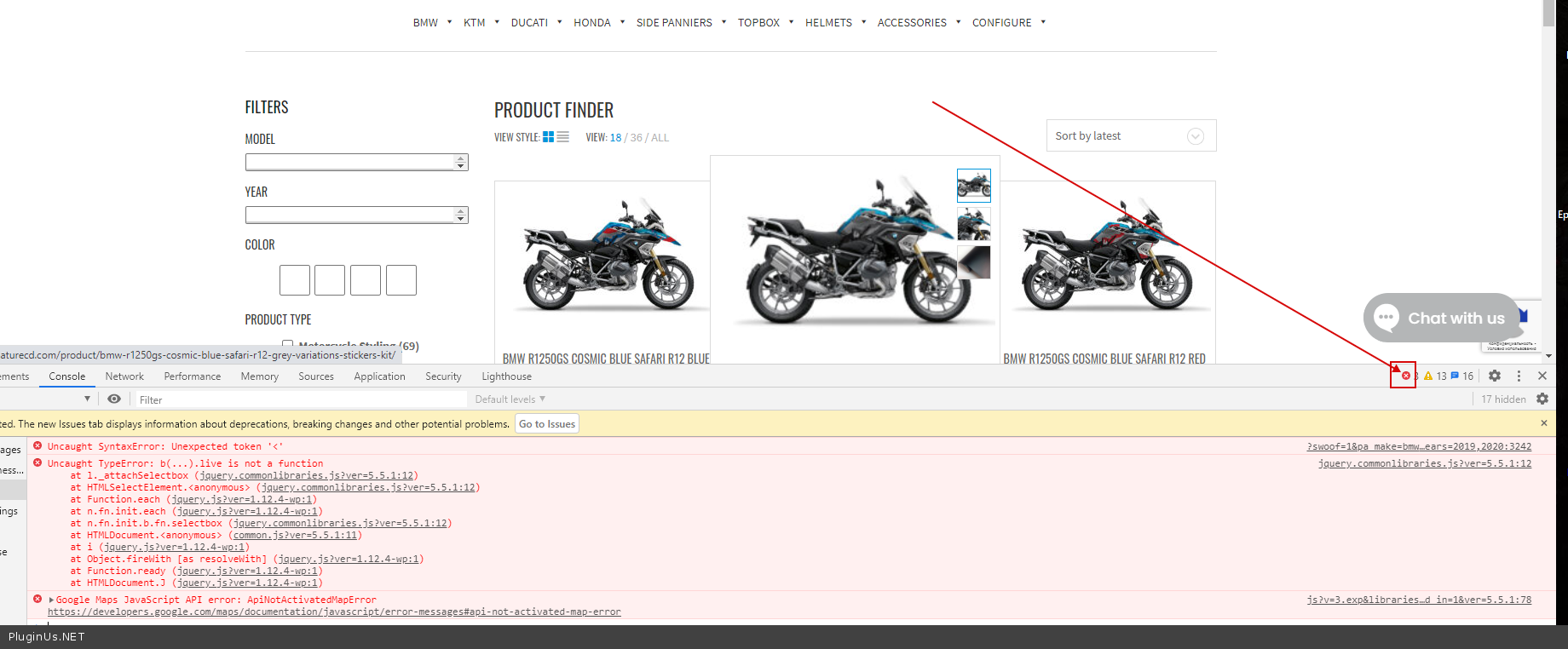Click the yellow warnings count icon
This screenshot has height=649, width=1568.
click(1428, 376)
